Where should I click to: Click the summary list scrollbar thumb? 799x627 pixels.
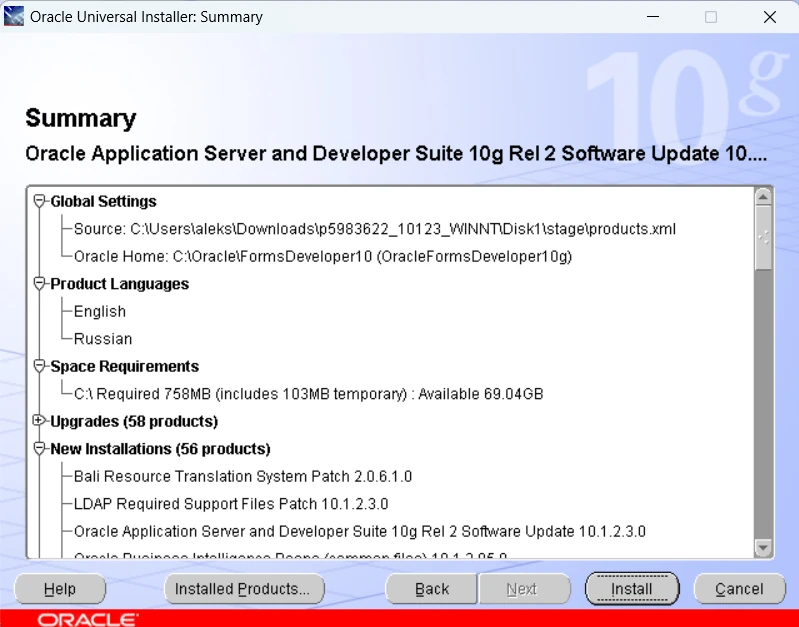click(763, 238)
